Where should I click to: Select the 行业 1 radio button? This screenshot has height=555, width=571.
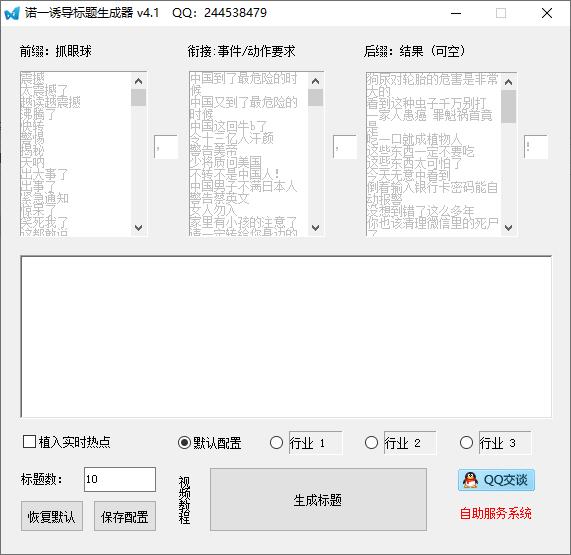(276, 443)
